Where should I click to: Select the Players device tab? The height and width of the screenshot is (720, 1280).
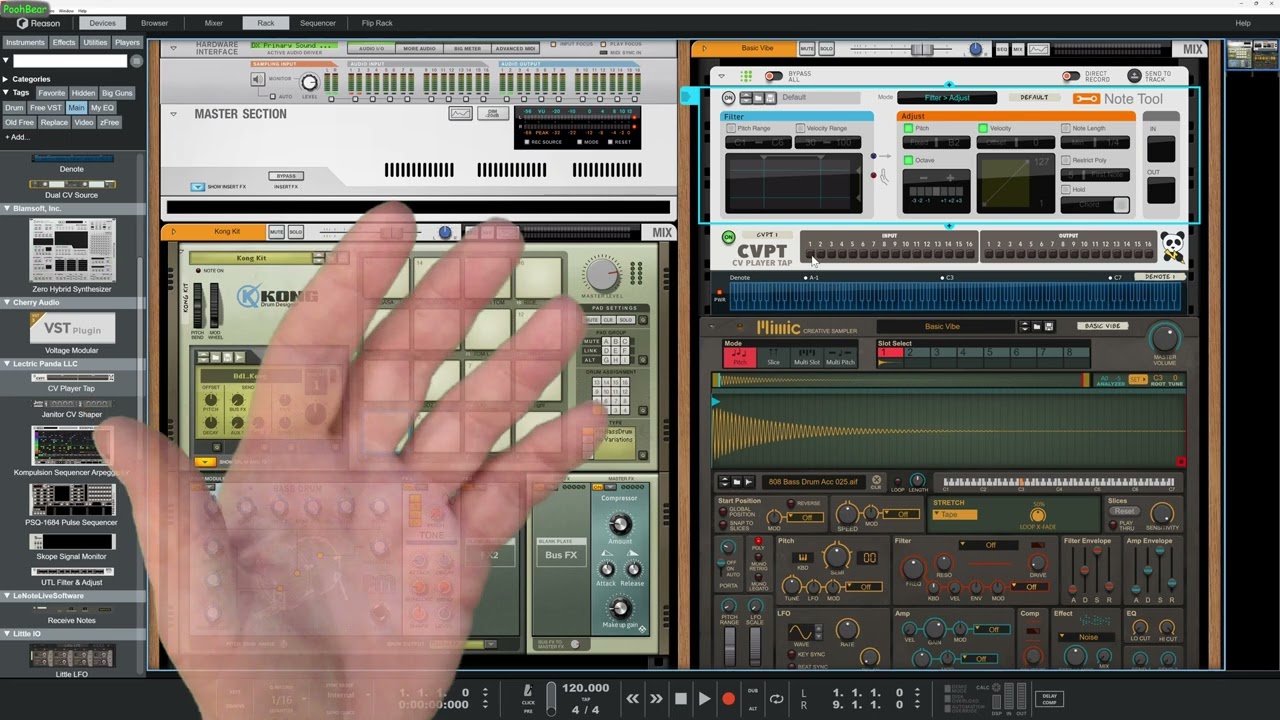click(x=127, y=43)
